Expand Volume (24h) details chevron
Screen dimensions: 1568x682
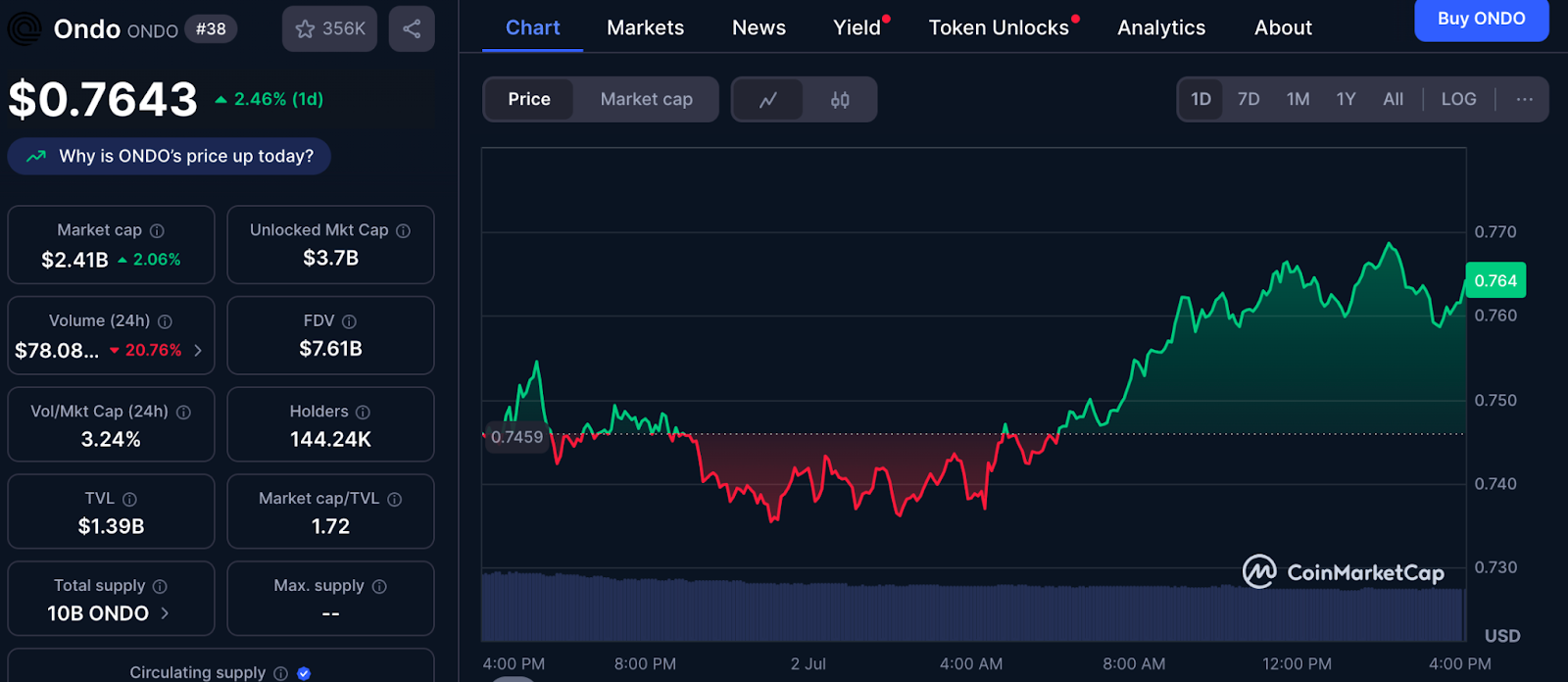(198, 350)
